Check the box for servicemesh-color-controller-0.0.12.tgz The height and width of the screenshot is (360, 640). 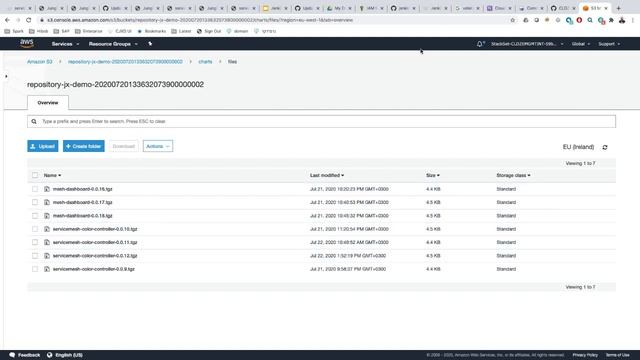click(35, 256)
